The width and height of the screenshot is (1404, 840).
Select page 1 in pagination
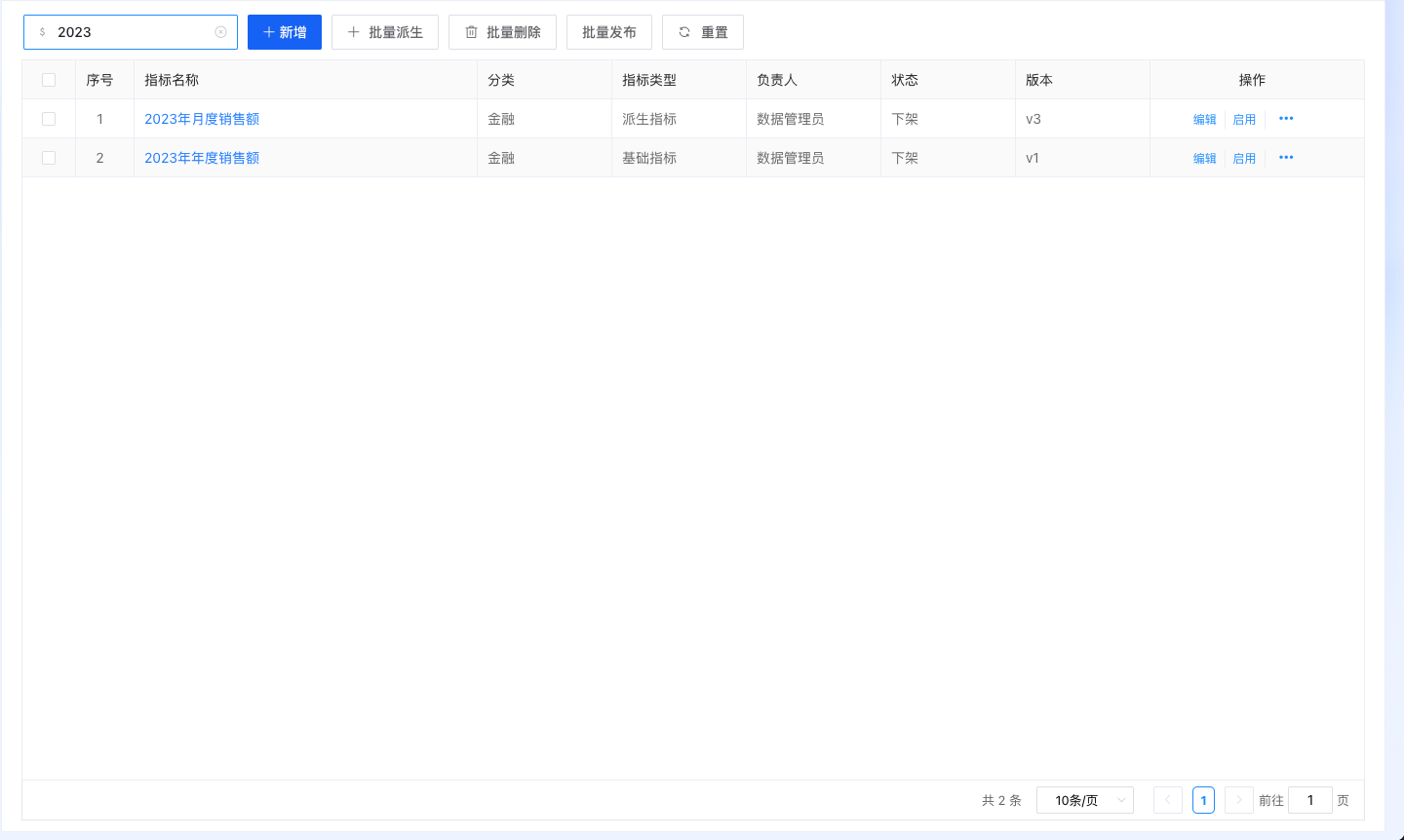click(1203, 800)
